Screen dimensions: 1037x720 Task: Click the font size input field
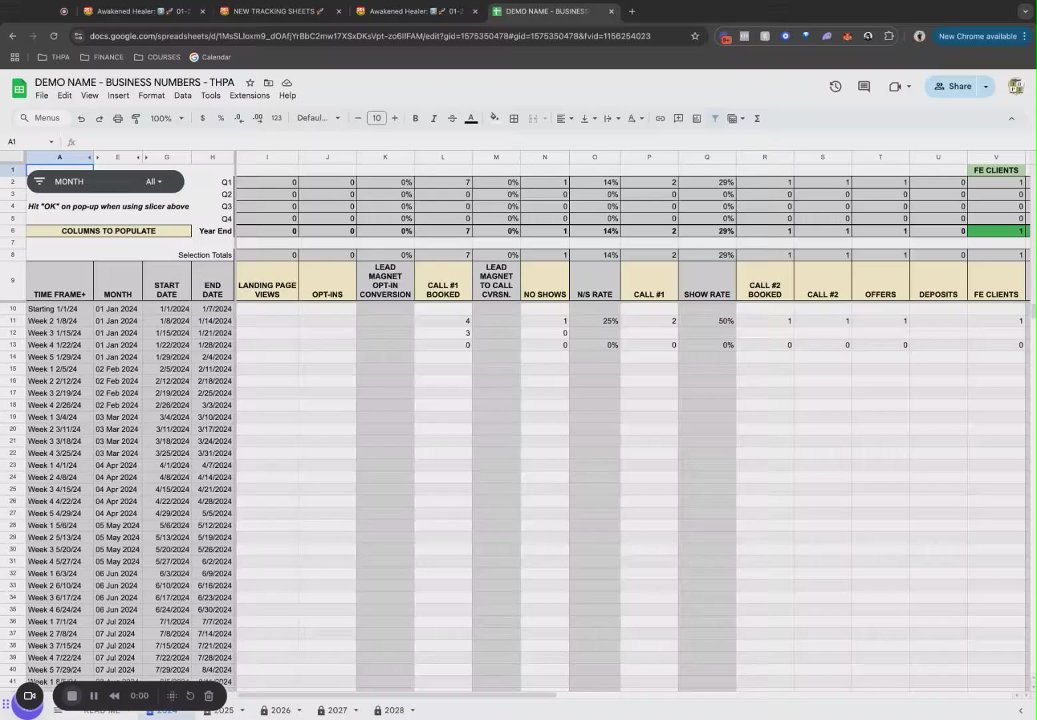[376, 118]
